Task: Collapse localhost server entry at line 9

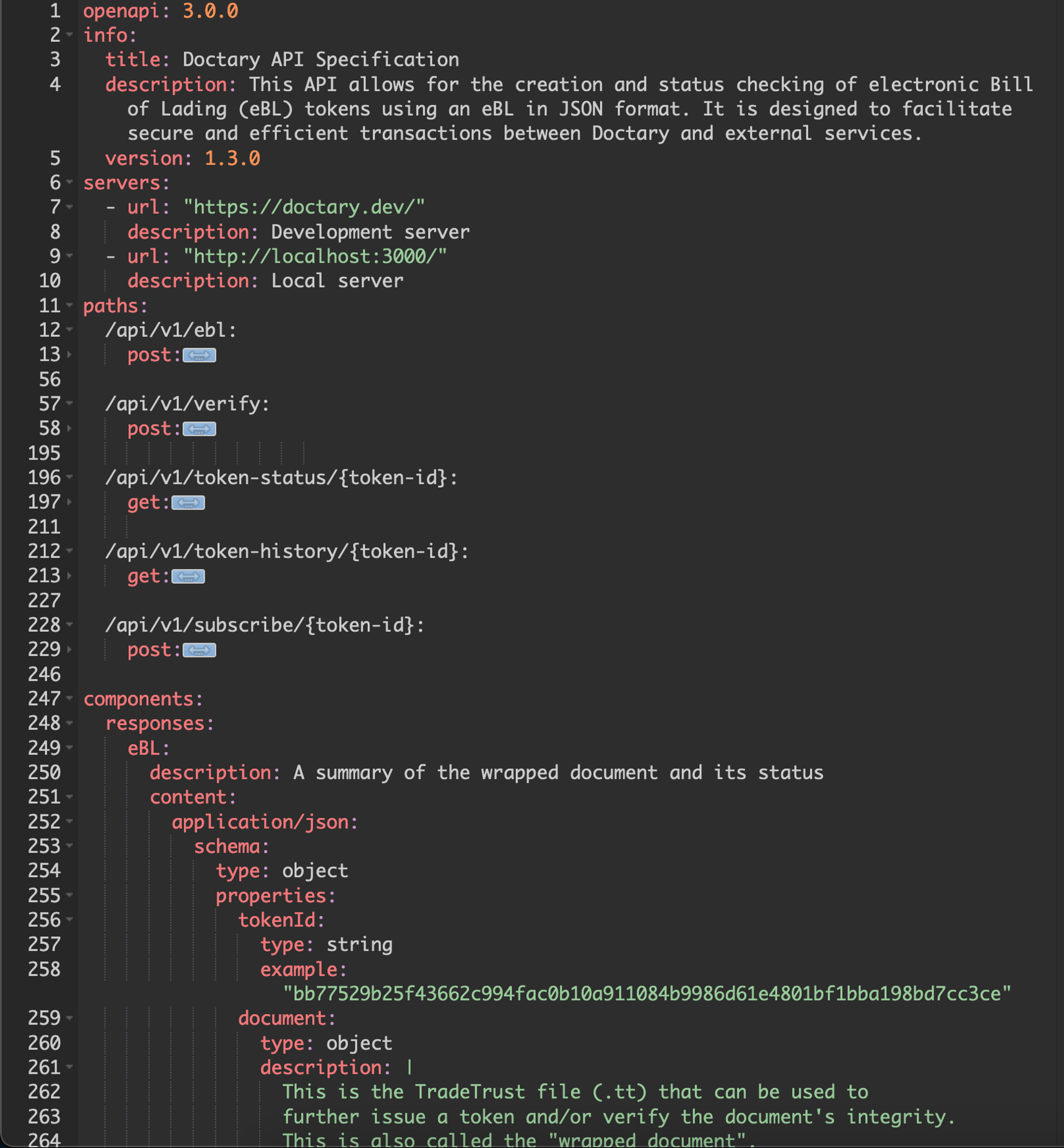Action: (x=70, y=256)
